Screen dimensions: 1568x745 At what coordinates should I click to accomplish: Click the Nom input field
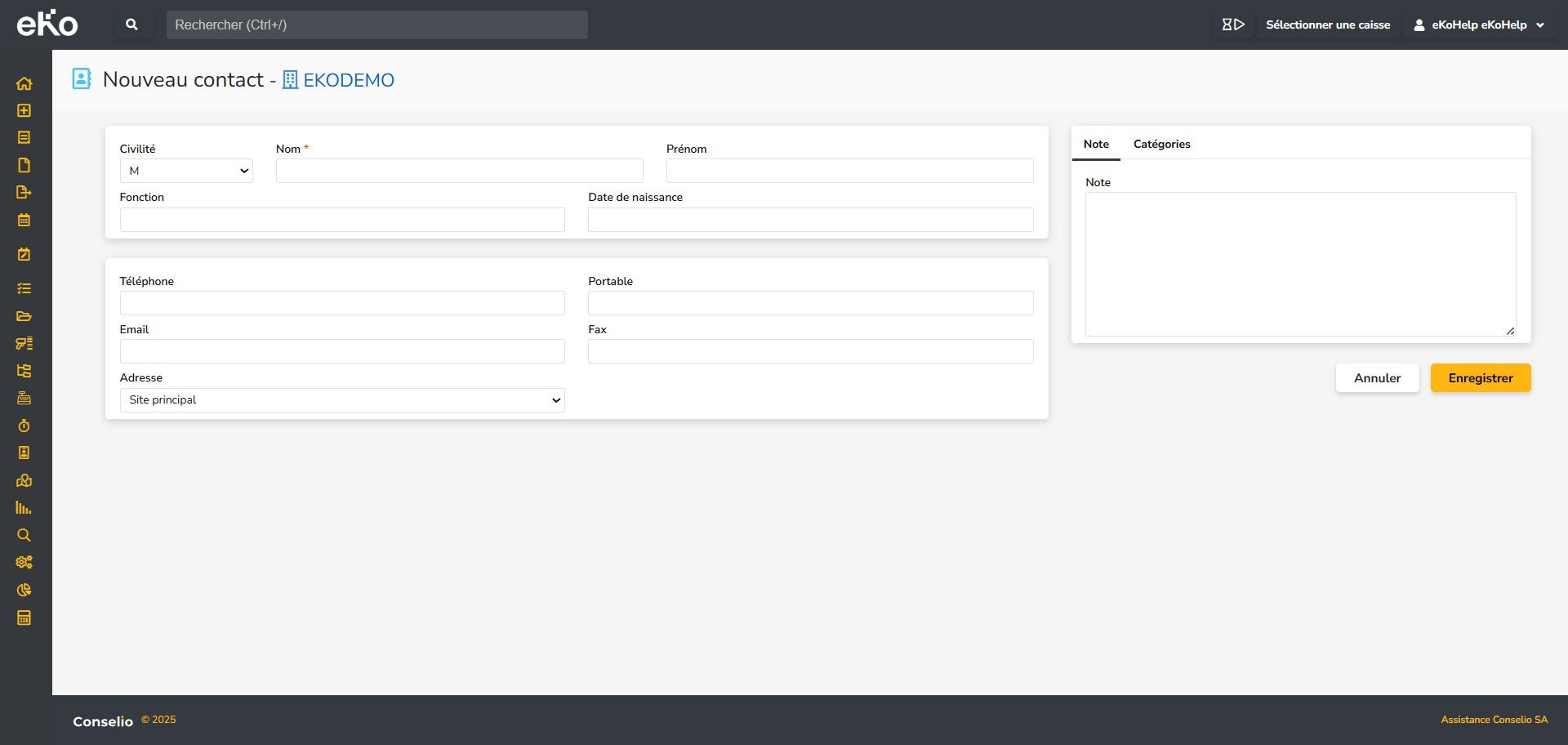tap(459, 171)
